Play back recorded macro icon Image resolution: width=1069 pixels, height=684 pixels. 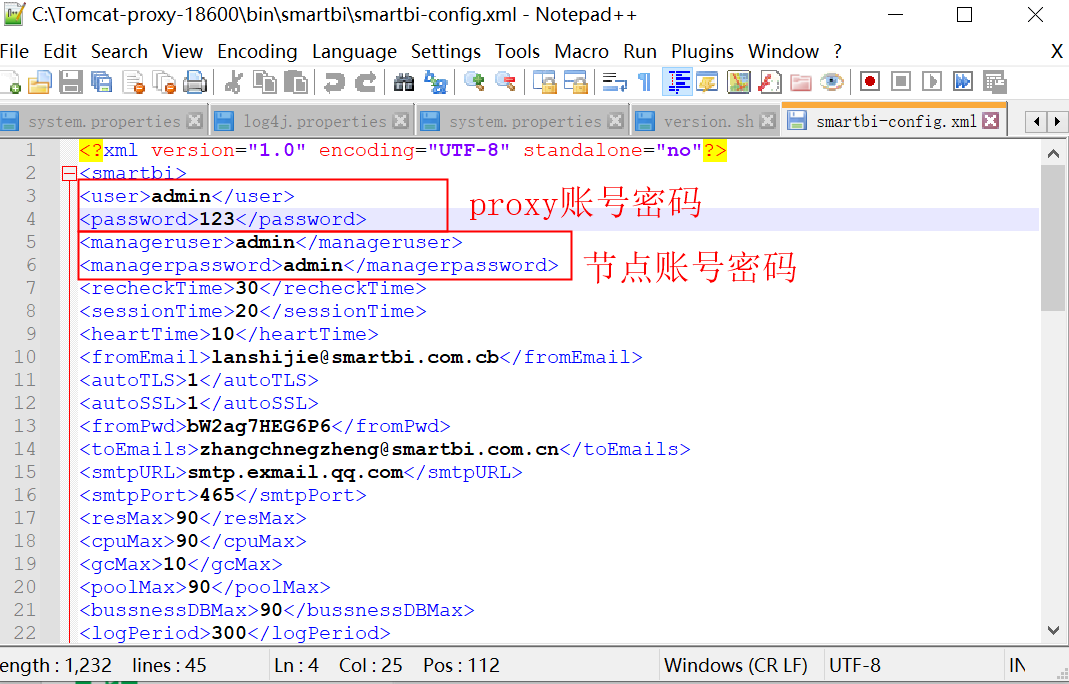coord(931,83)
